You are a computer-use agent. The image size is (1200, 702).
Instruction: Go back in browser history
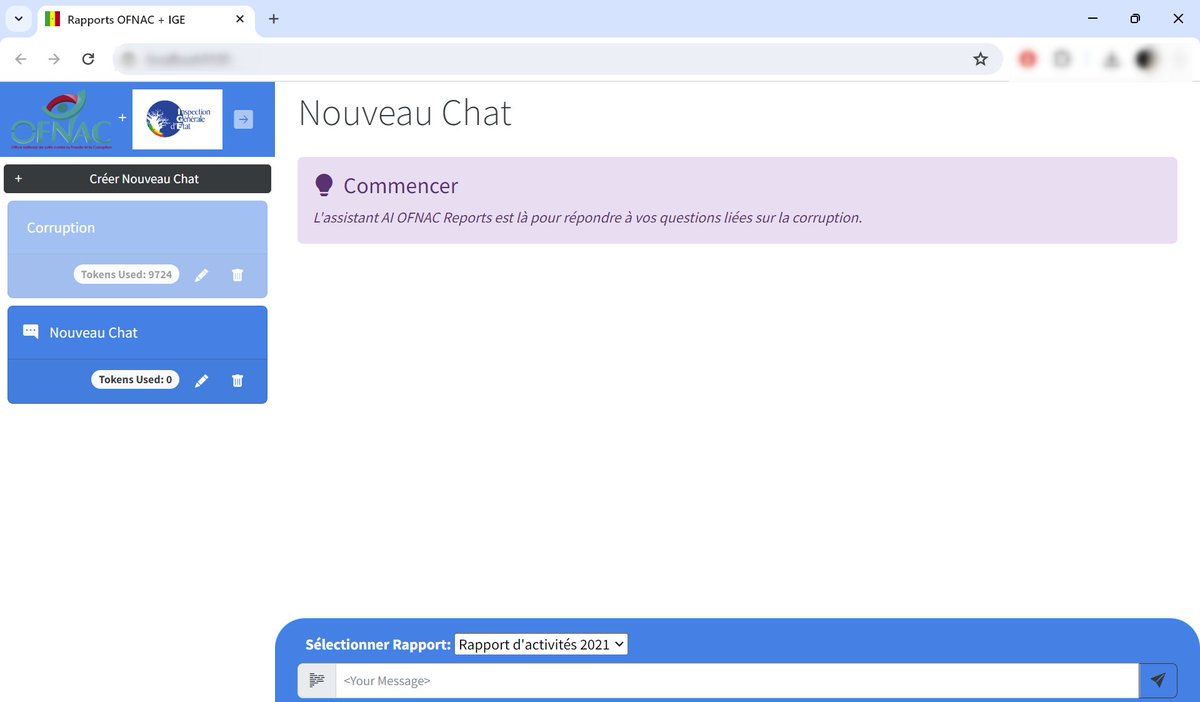point(21,59)
